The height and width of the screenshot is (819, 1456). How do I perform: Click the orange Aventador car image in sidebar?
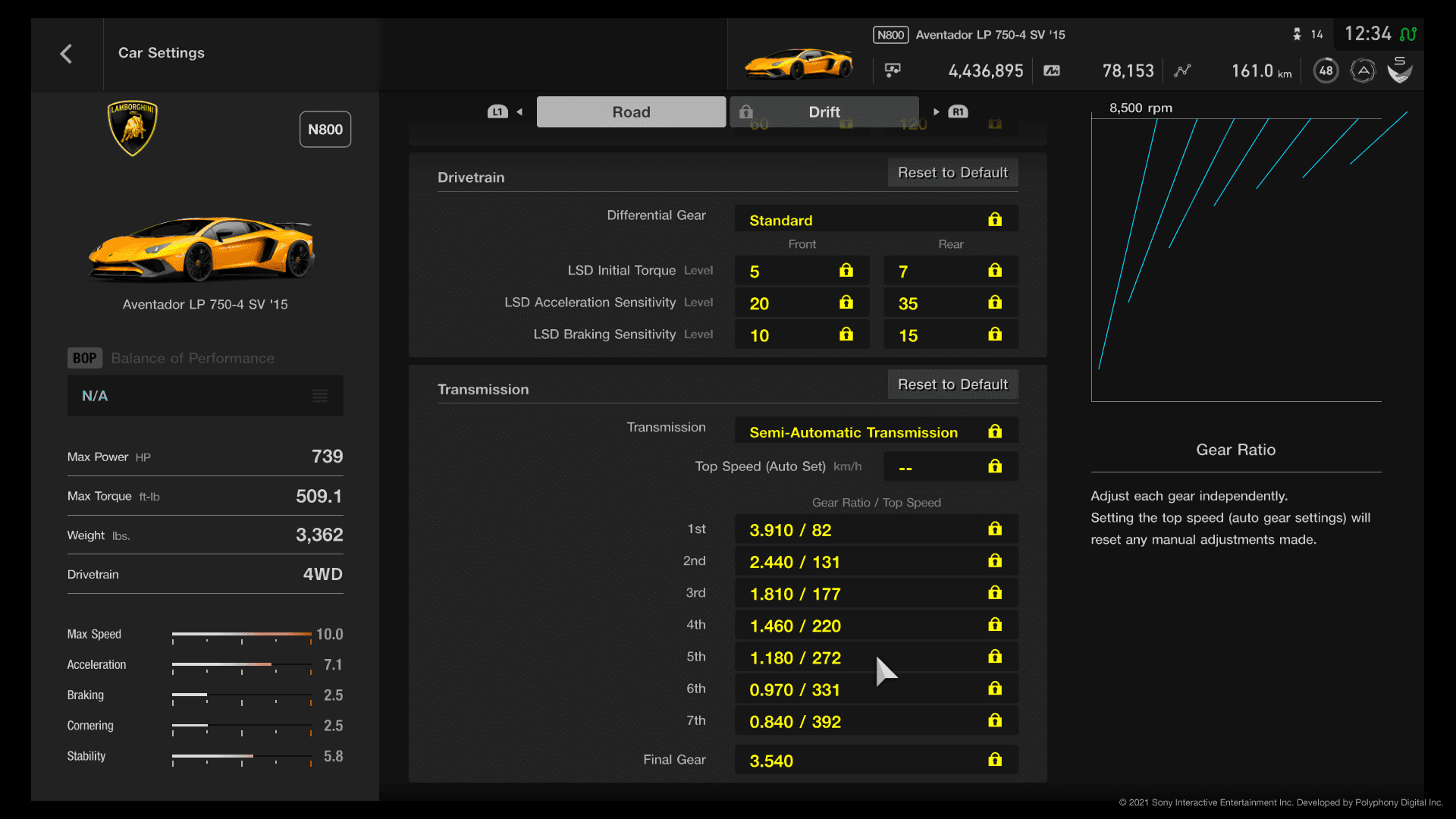tap(202, 249)
